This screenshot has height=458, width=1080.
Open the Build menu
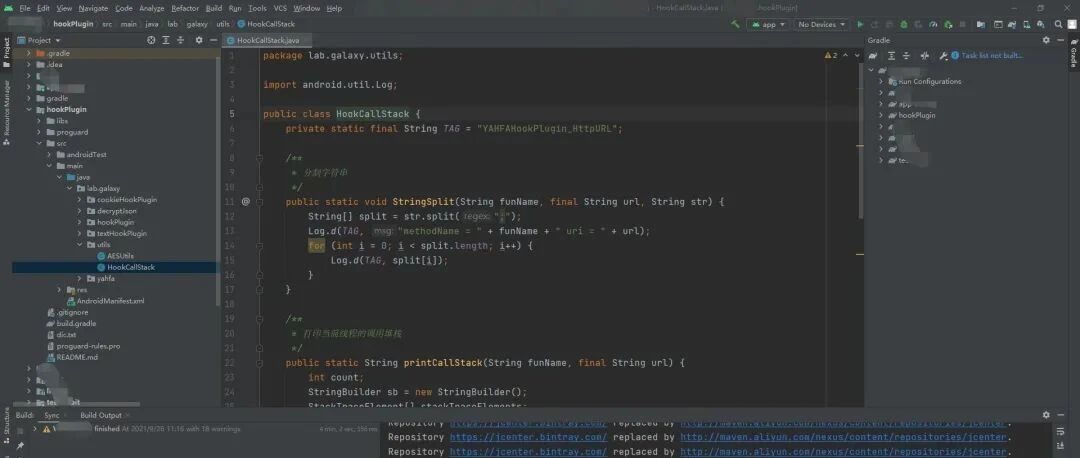214,8
